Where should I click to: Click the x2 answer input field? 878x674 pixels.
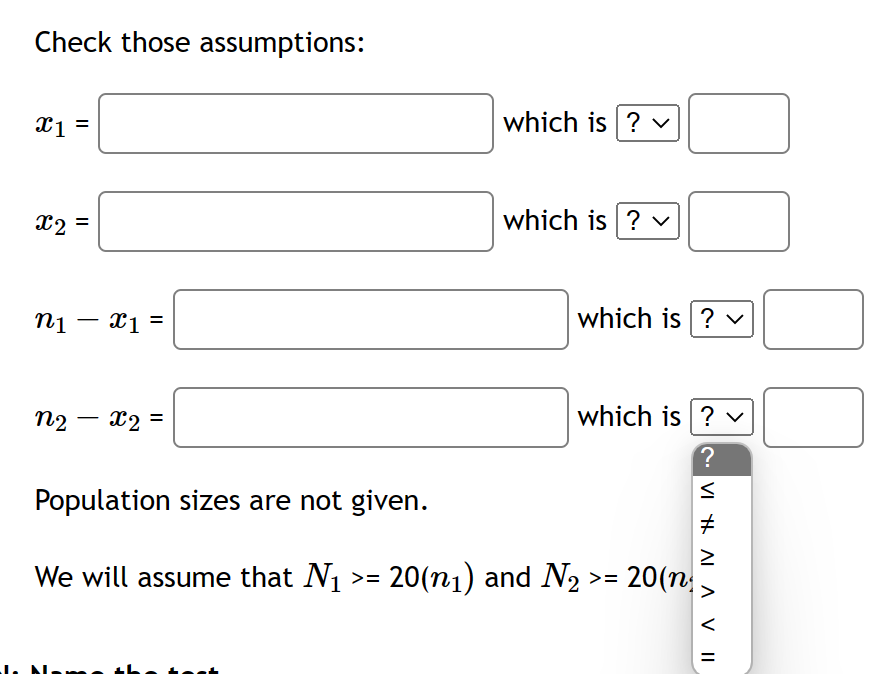pos(296,222)
